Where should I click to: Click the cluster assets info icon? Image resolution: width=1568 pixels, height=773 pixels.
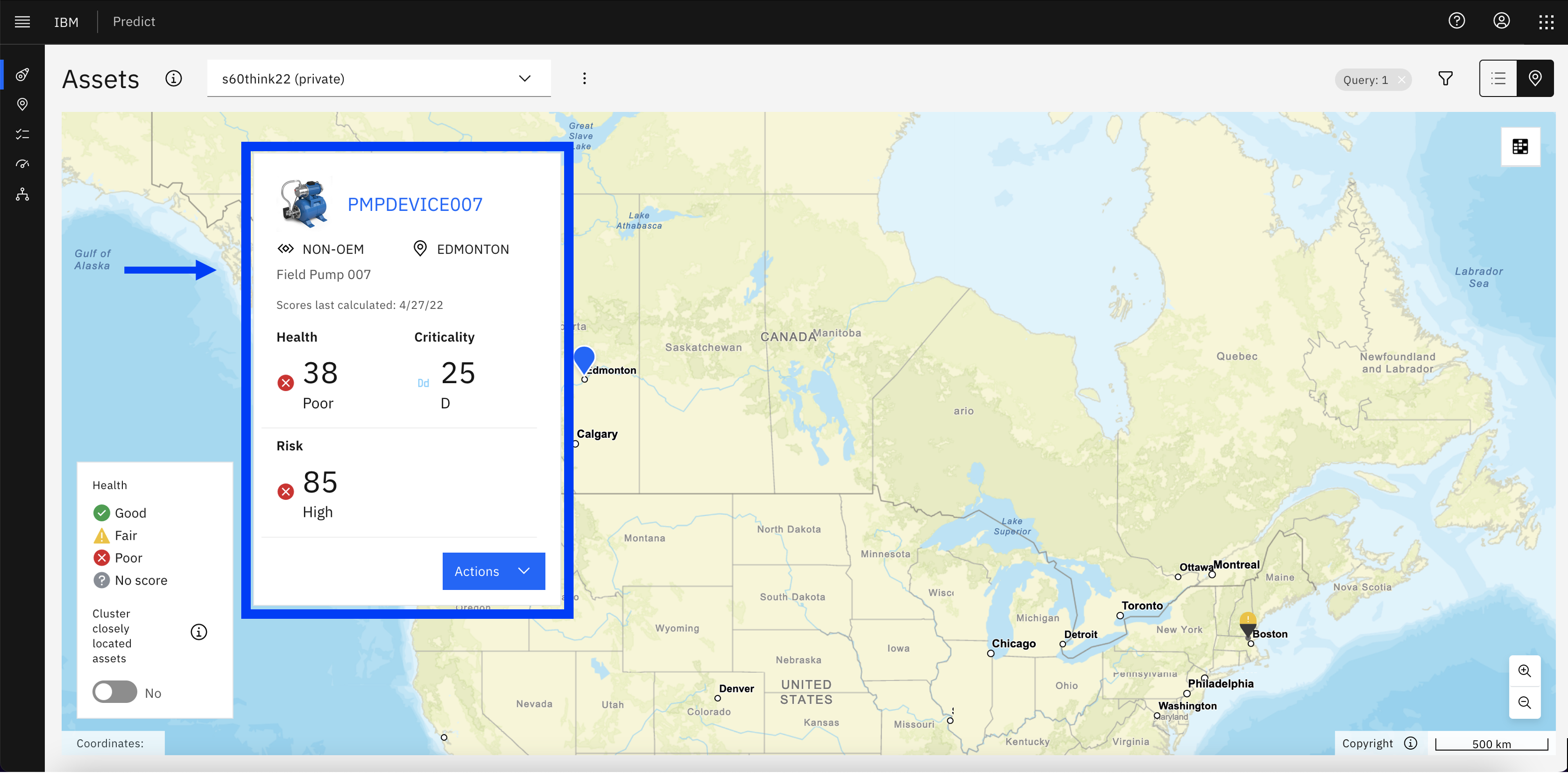point(198,632)
